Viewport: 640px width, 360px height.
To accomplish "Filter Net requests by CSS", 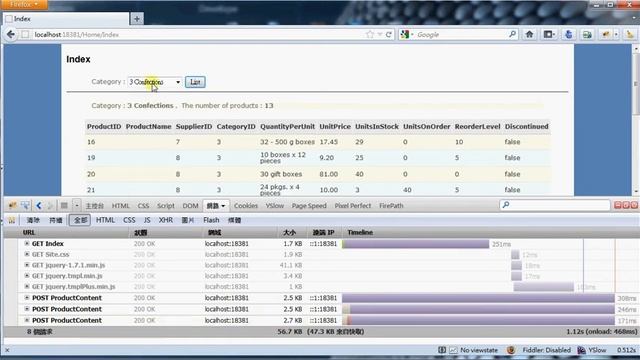I will [129, 220].
